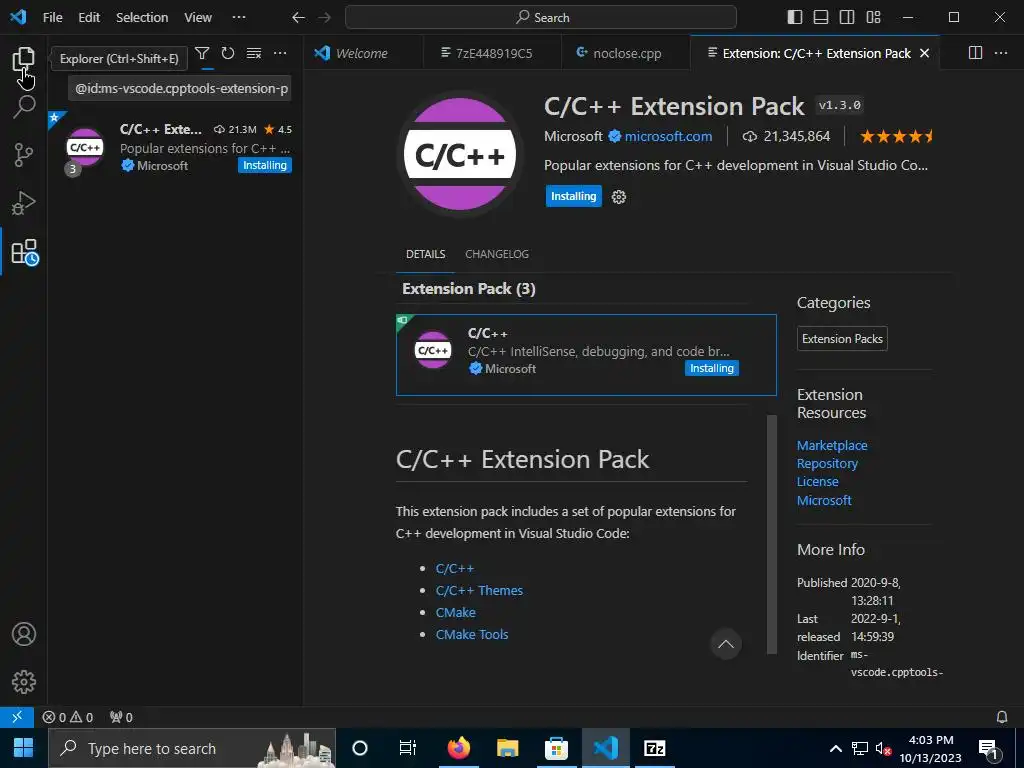This screenshot has width=1024, height=768.
Task: Toggle bottom panel layout
Action: (x=821, y=17)
